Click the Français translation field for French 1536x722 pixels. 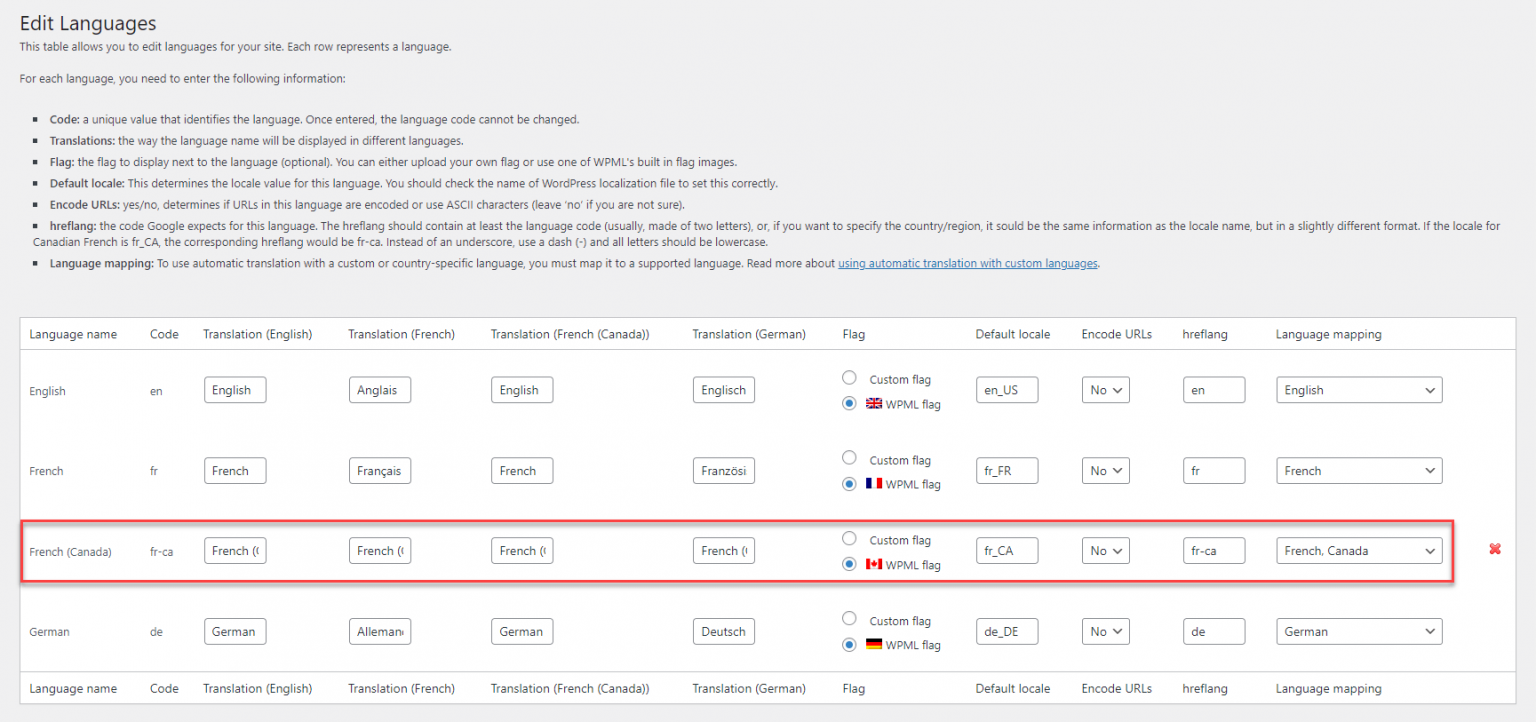pyautogui.click(x=379, y=470)
